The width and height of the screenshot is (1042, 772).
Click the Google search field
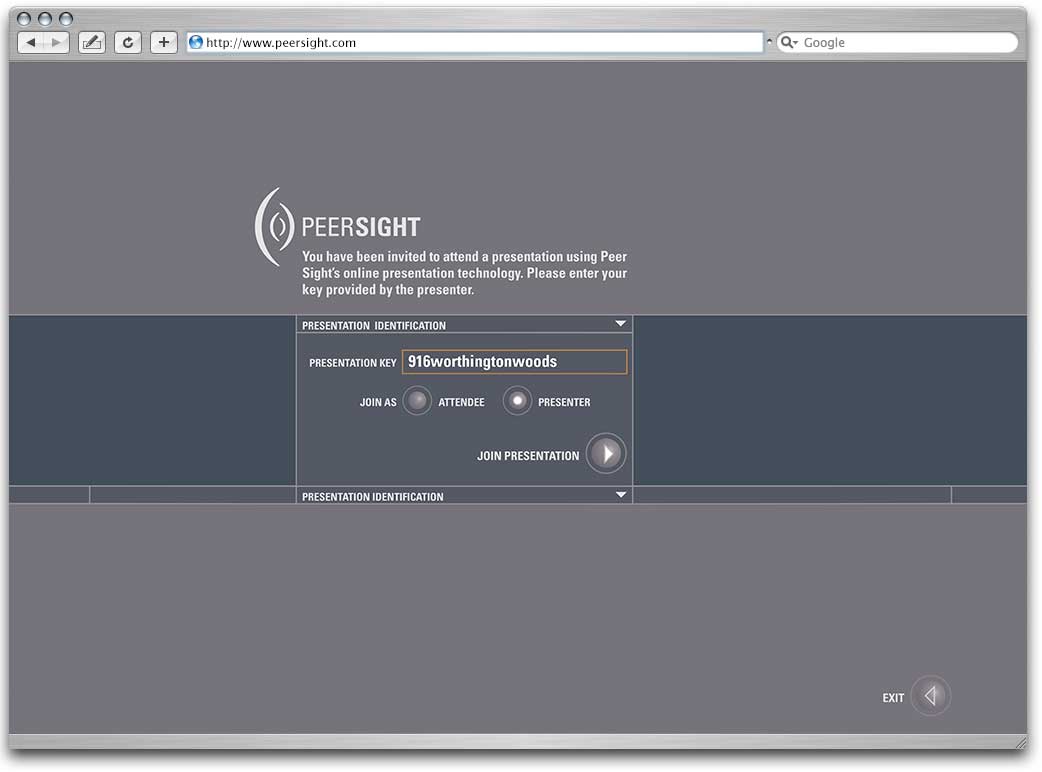click(x=897, y=43)
